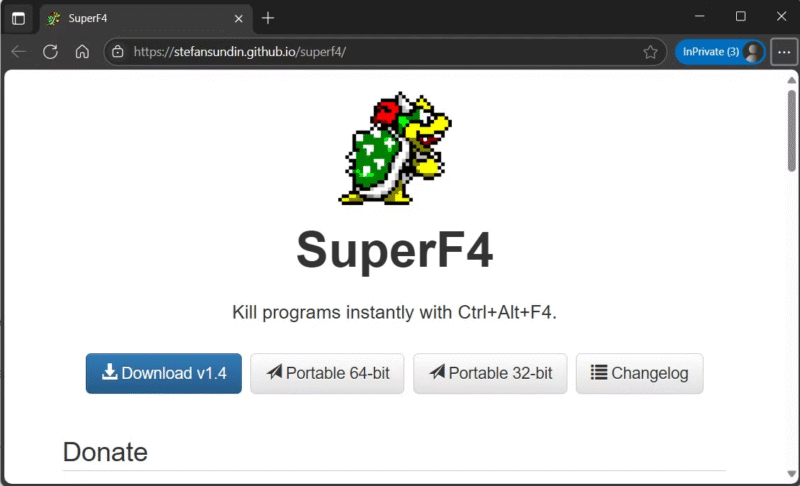Open the InPrivate profile button
800x486 pixels.
pyautogui.click(x=720, y=52)
